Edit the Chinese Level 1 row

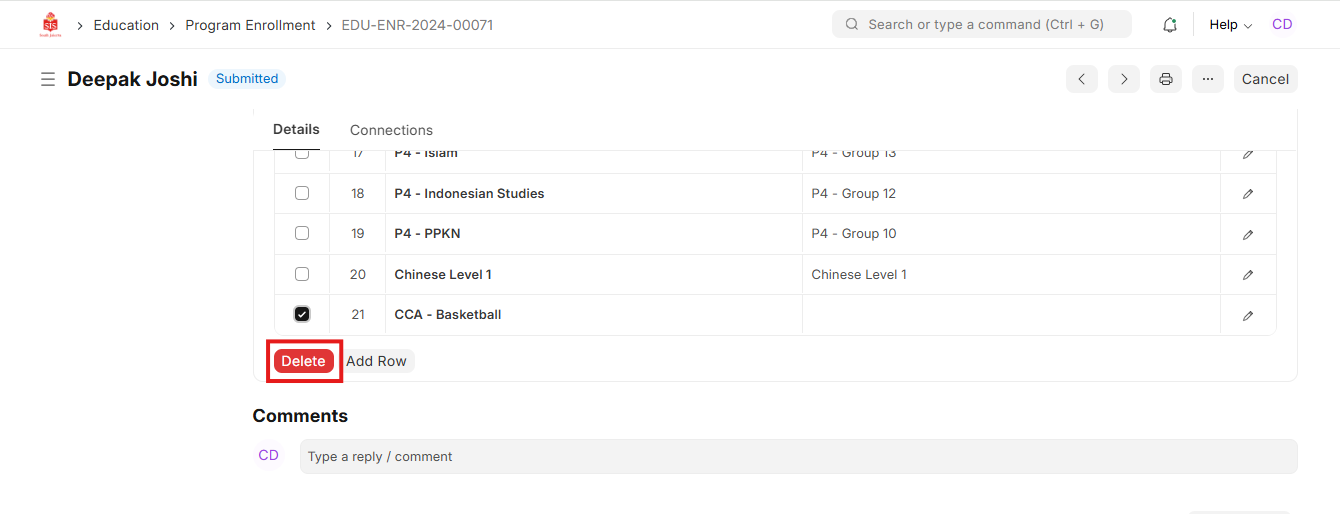[1248, 275]
